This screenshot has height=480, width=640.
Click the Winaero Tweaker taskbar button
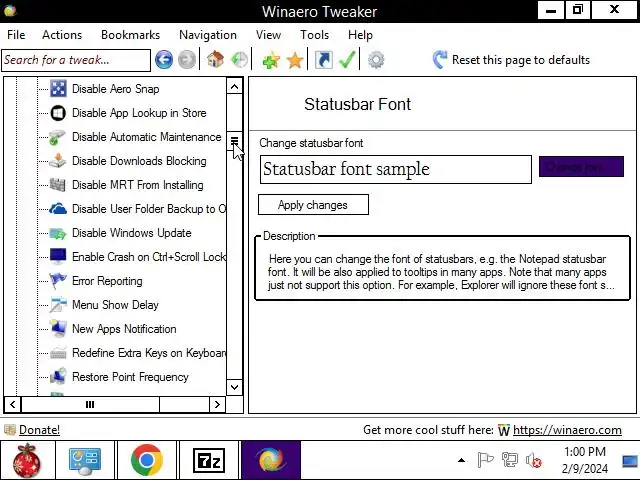271,460
